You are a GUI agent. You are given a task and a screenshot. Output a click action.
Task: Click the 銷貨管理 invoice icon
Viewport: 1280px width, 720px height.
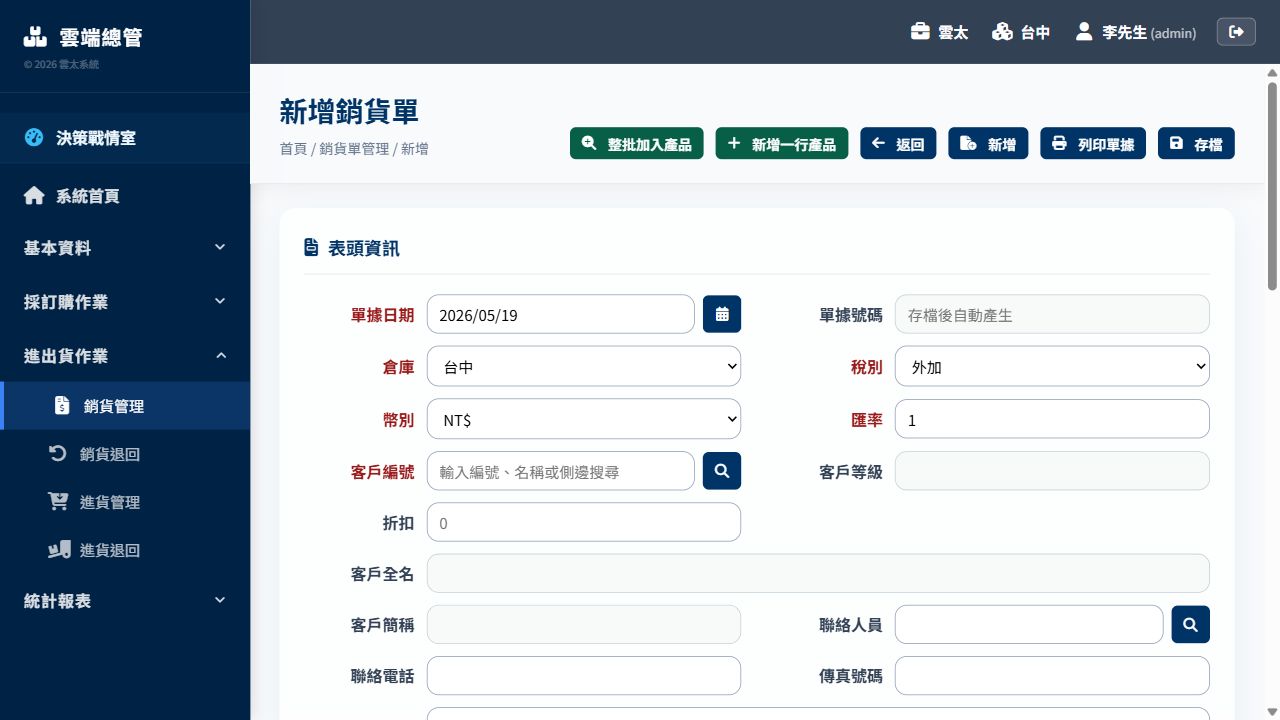pos(62,406)
